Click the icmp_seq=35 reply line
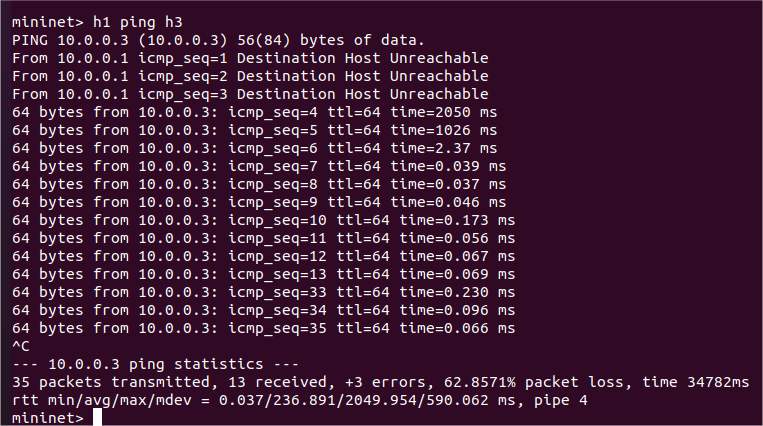 [x=262, y=328]
